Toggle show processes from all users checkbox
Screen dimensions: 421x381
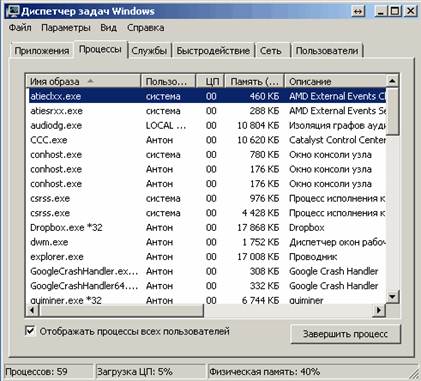point(30,331)
